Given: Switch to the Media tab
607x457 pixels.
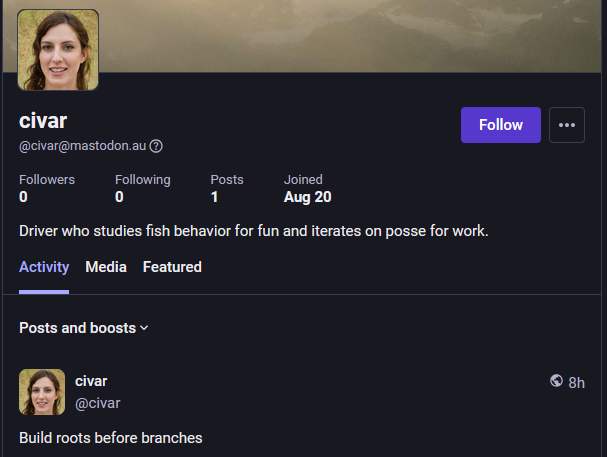Looking at the screenshot, I should (x=106, y=267).
